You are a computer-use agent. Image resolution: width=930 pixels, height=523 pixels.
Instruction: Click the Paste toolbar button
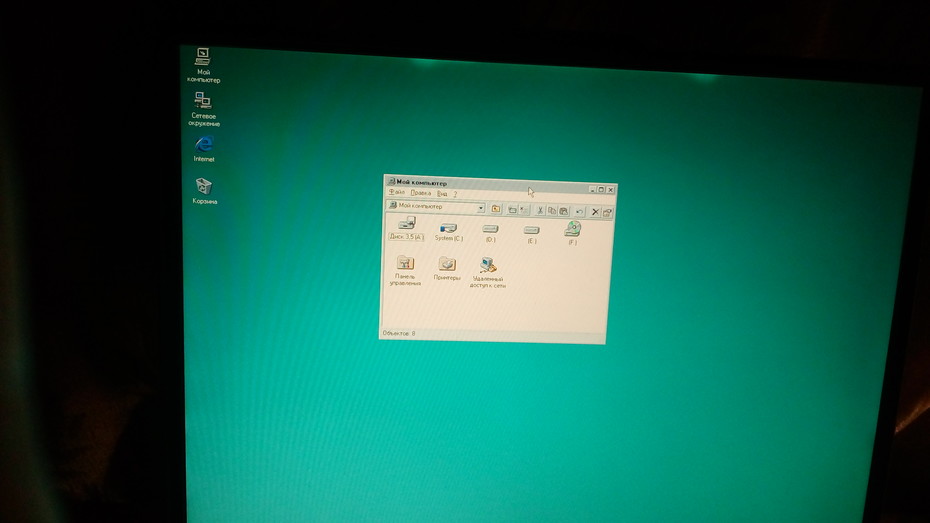click(563, 211)
